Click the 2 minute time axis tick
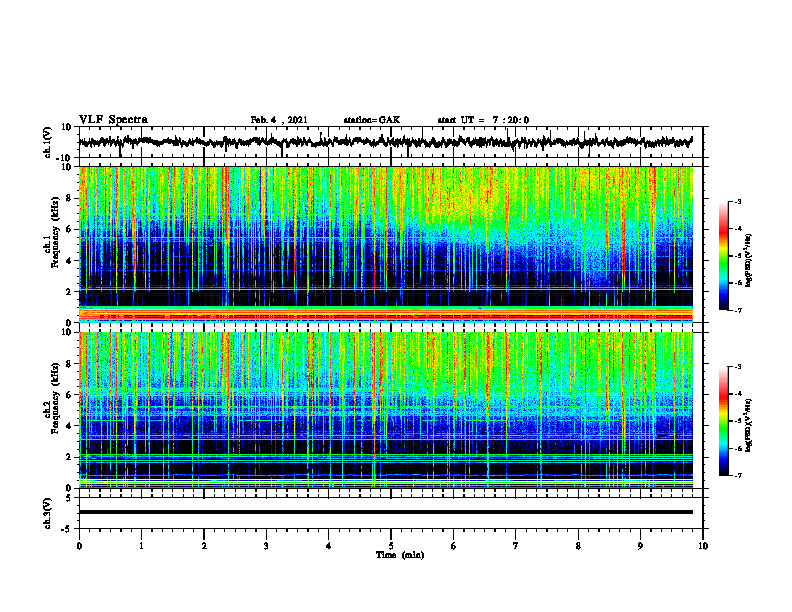 pyautogui.click(x=204, y=546)
